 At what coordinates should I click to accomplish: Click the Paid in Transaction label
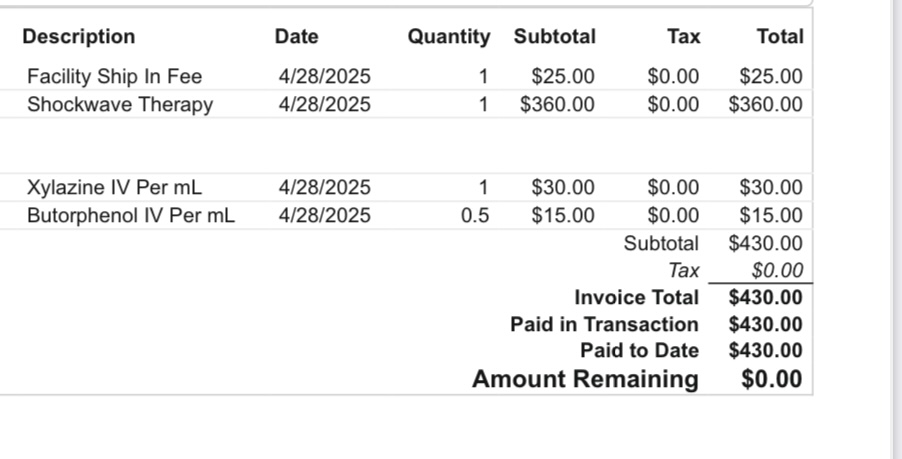pos(604,324)
